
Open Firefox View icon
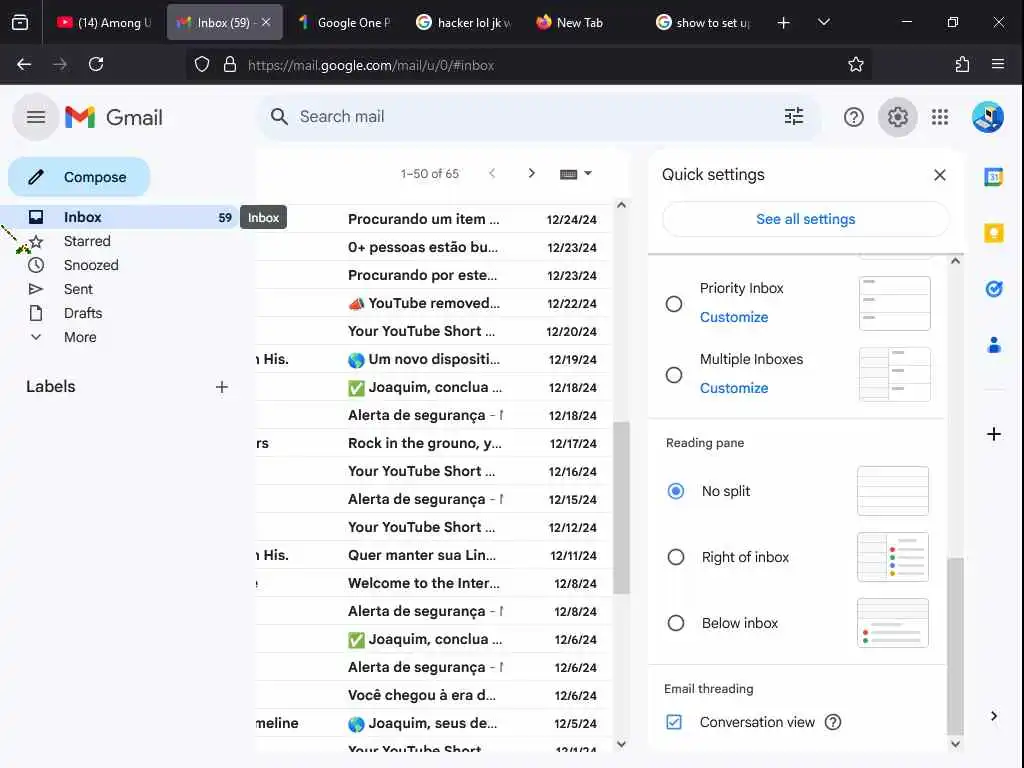pyautogui.click(x=20, y=22)
